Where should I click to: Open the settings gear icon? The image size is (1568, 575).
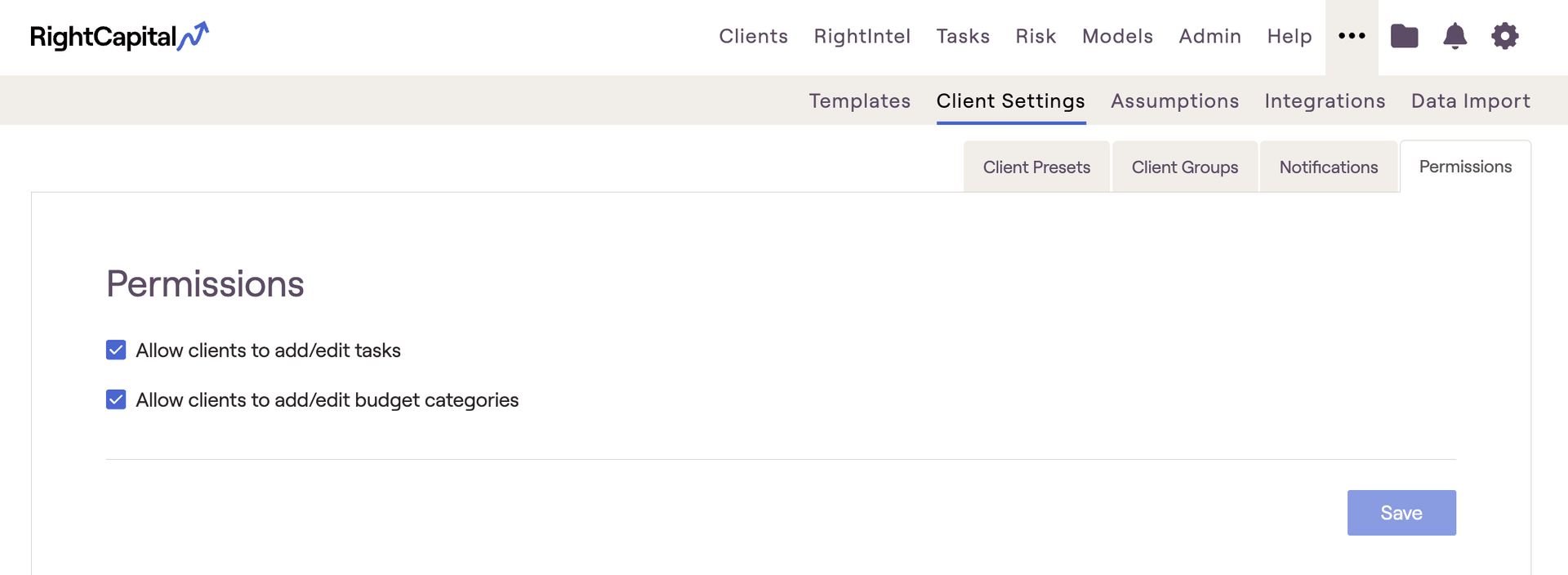1504,36
